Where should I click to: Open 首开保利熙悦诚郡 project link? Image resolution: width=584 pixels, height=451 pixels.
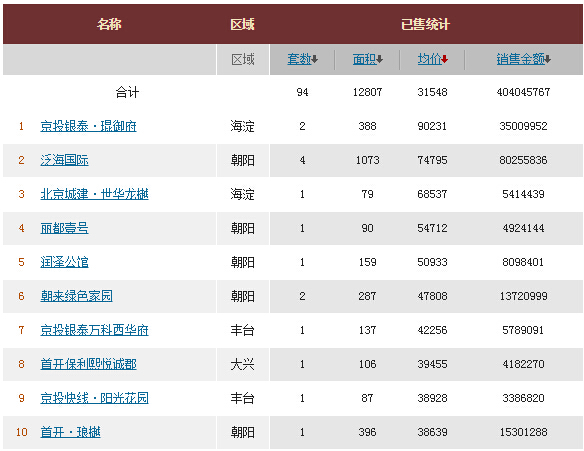88,364
